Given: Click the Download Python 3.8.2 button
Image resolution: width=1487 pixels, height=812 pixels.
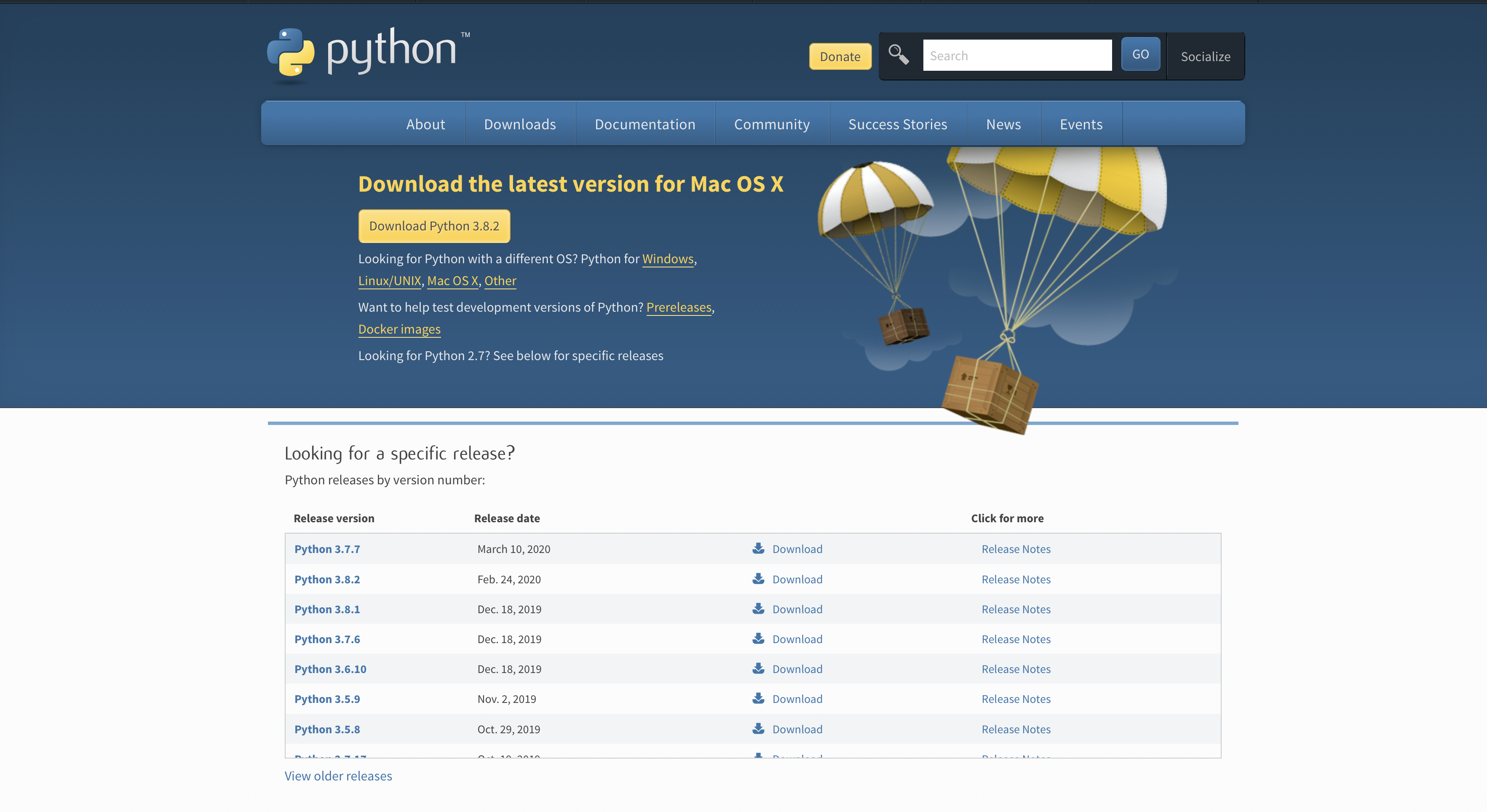Looking at the screenshot, I should tap(434, 226).
